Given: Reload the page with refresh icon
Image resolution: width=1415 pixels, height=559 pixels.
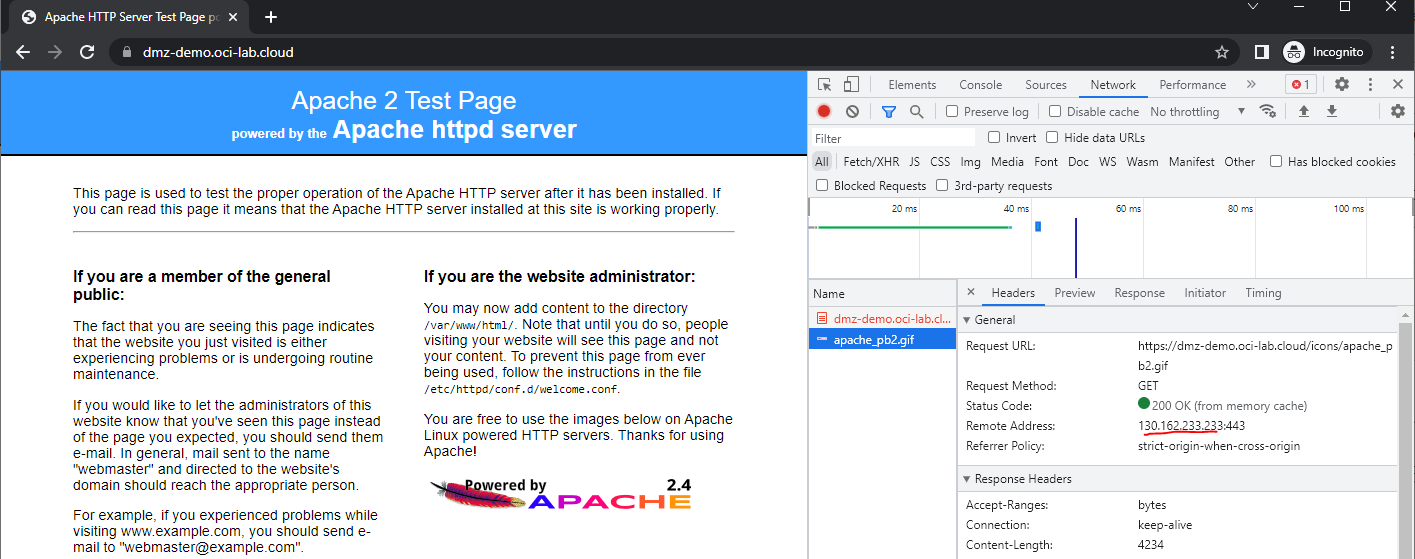Looking at the screenshot, I should (87, 52).
